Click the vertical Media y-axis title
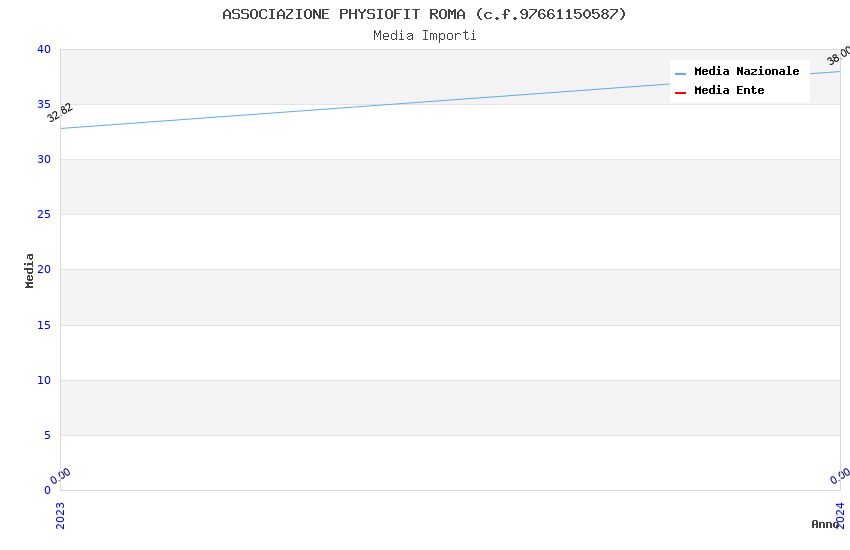The height and width of the screenshot is (550, 850). click(30, 270)
